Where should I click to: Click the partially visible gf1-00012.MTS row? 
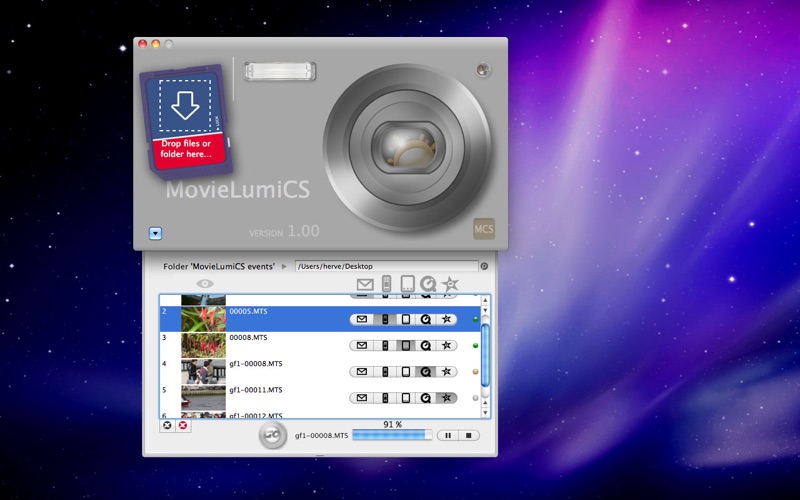(320, 415)
